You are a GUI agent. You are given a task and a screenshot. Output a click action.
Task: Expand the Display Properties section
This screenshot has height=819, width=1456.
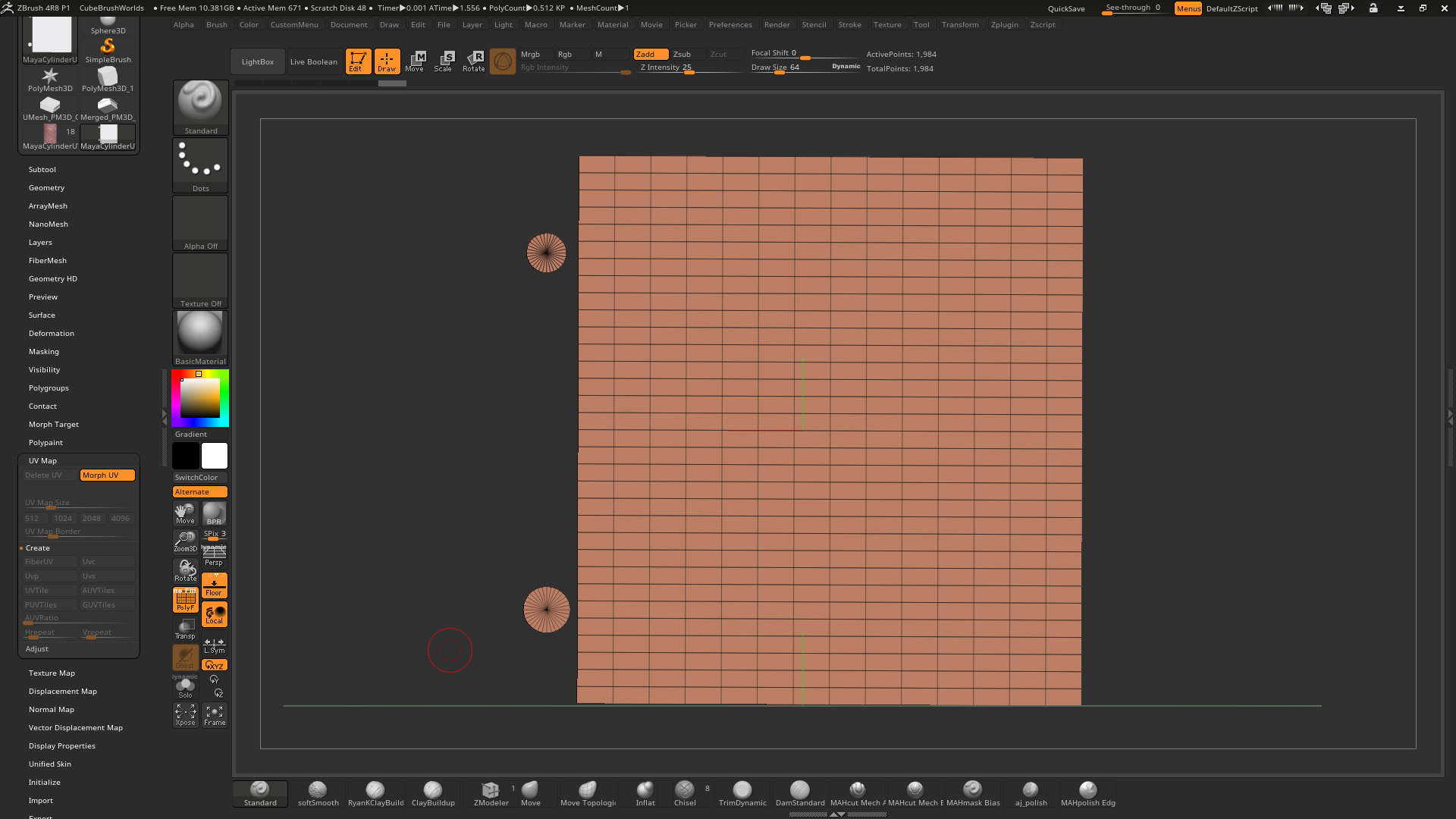coord(62,745)
